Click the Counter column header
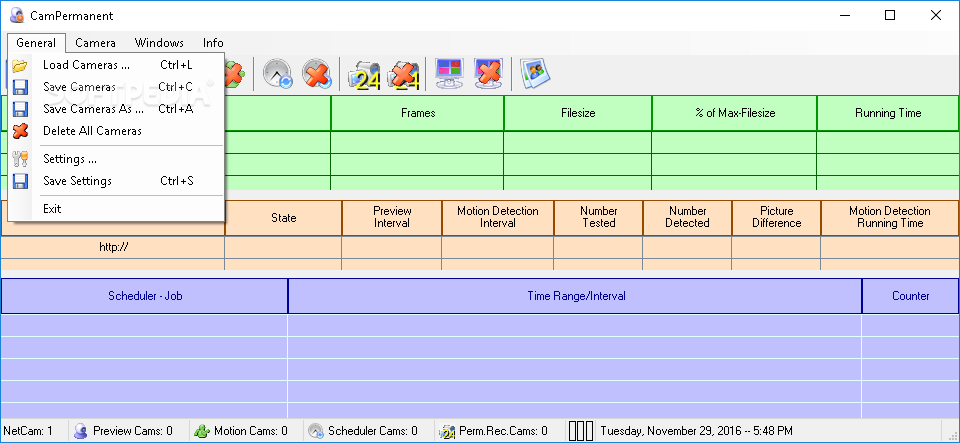The image size is (960, 443). (910, 296)
